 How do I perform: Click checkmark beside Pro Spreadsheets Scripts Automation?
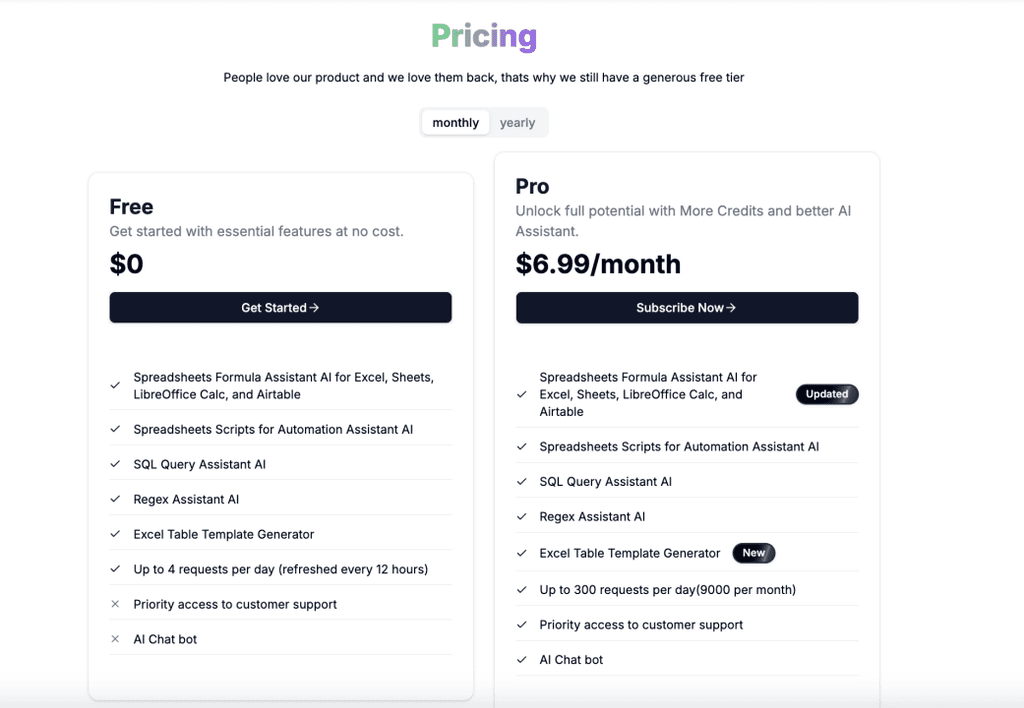point(521,447)
